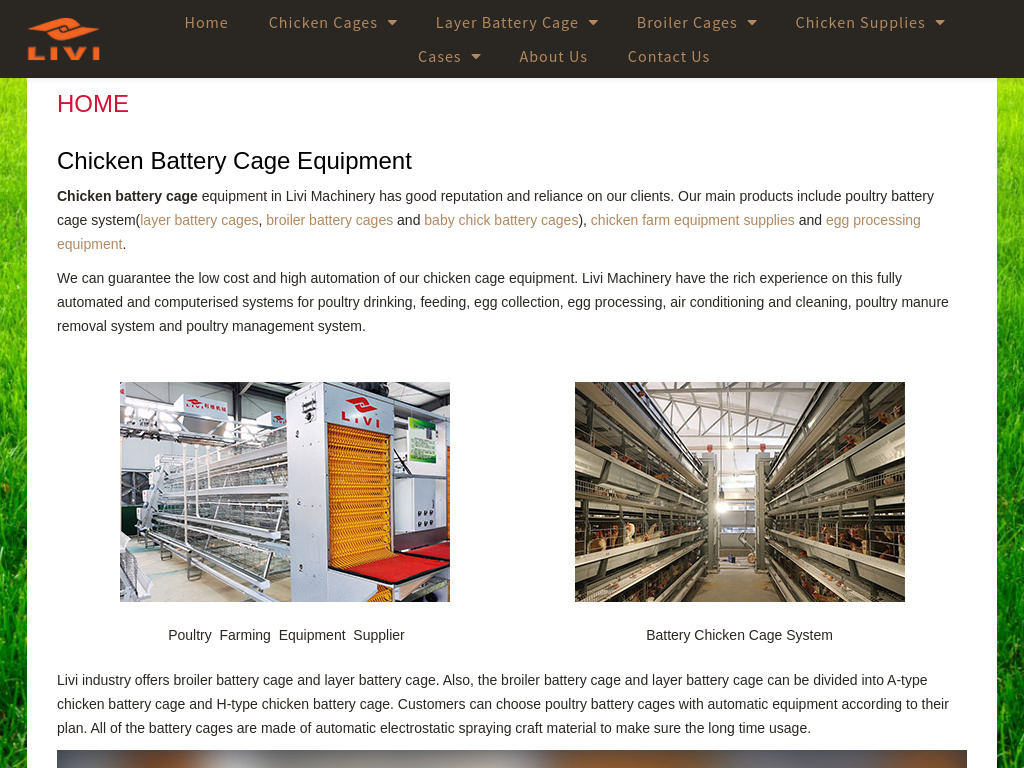Click the Livi logo in the header
The width and height of the screenshot is (1024, 768).
(64, 39)
